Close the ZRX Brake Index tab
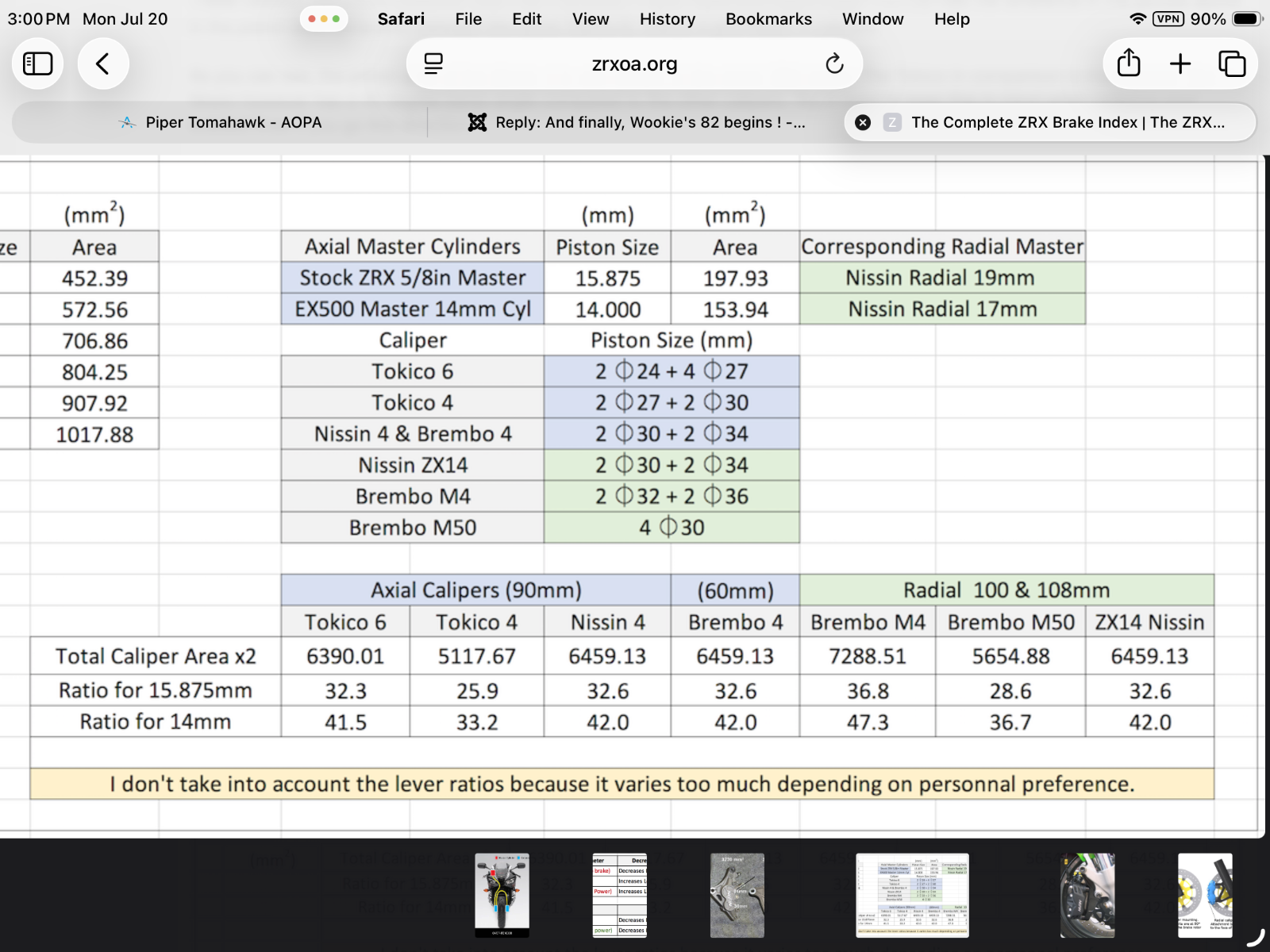Image resolution: width=1270 pixels, height=952 pixels. tap(863, 122)
